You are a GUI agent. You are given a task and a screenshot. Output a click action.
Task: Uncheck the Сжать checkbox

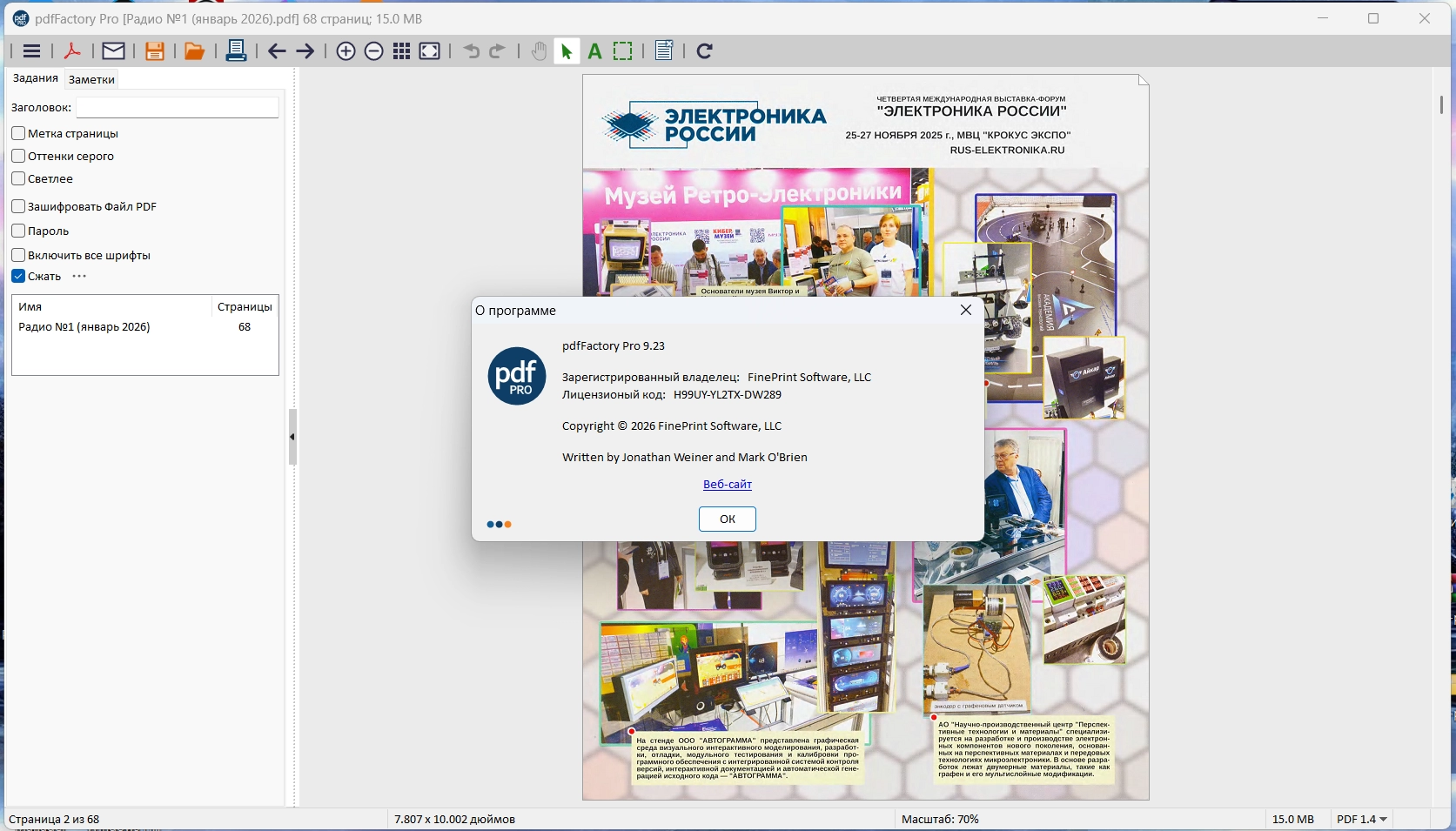(x=18, y=276)
